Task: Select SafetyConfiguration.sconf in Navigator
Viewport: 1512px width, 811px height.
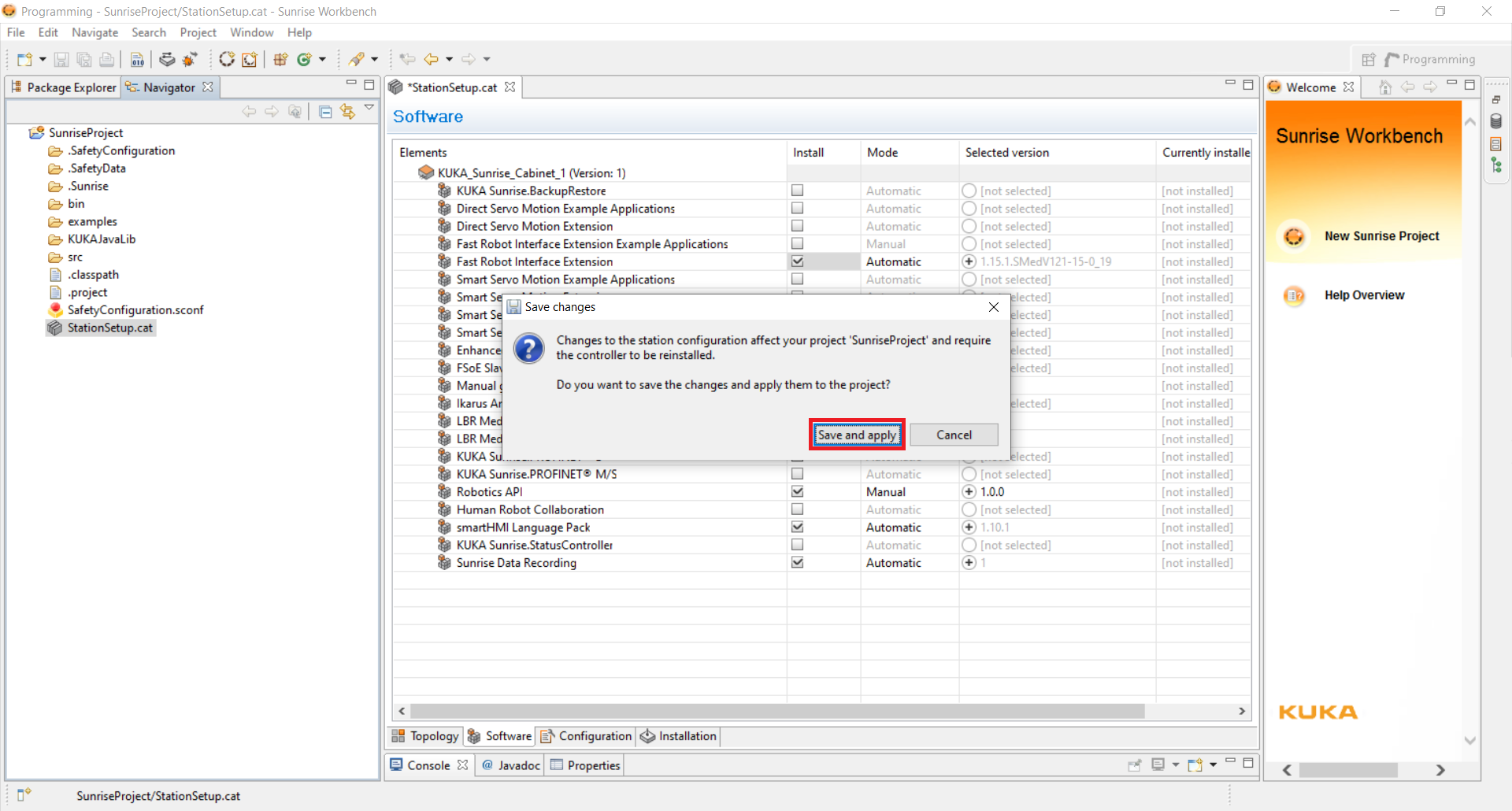Action: [135, 310]
